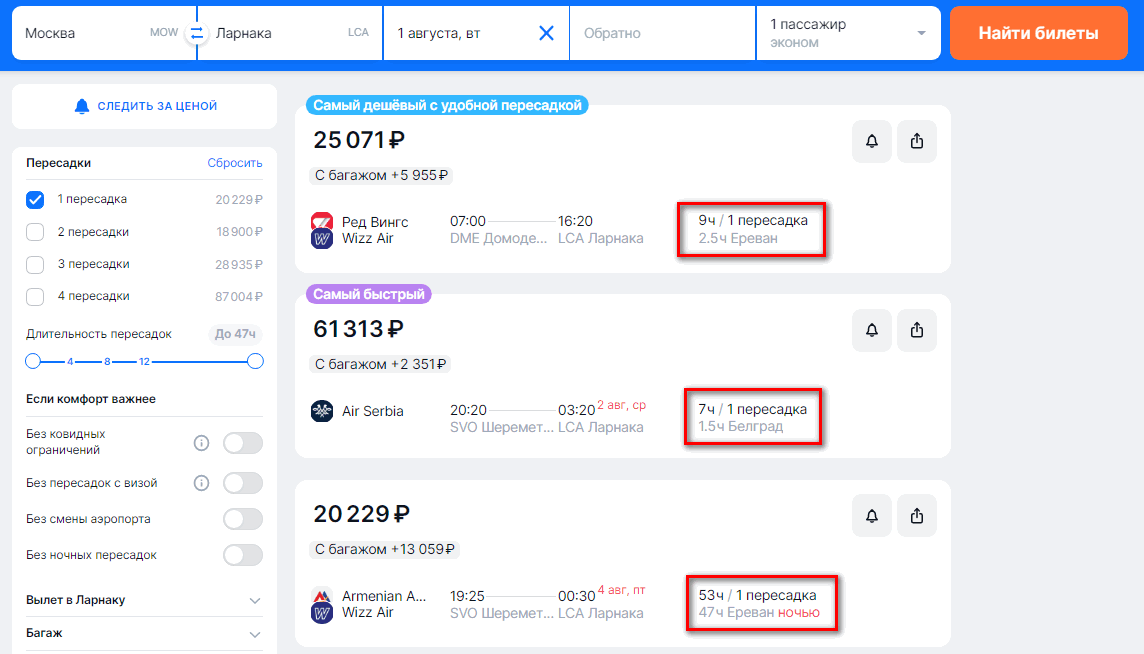
Task: Enable Без ночных пересадок toggle
Action: click(243, 555)
